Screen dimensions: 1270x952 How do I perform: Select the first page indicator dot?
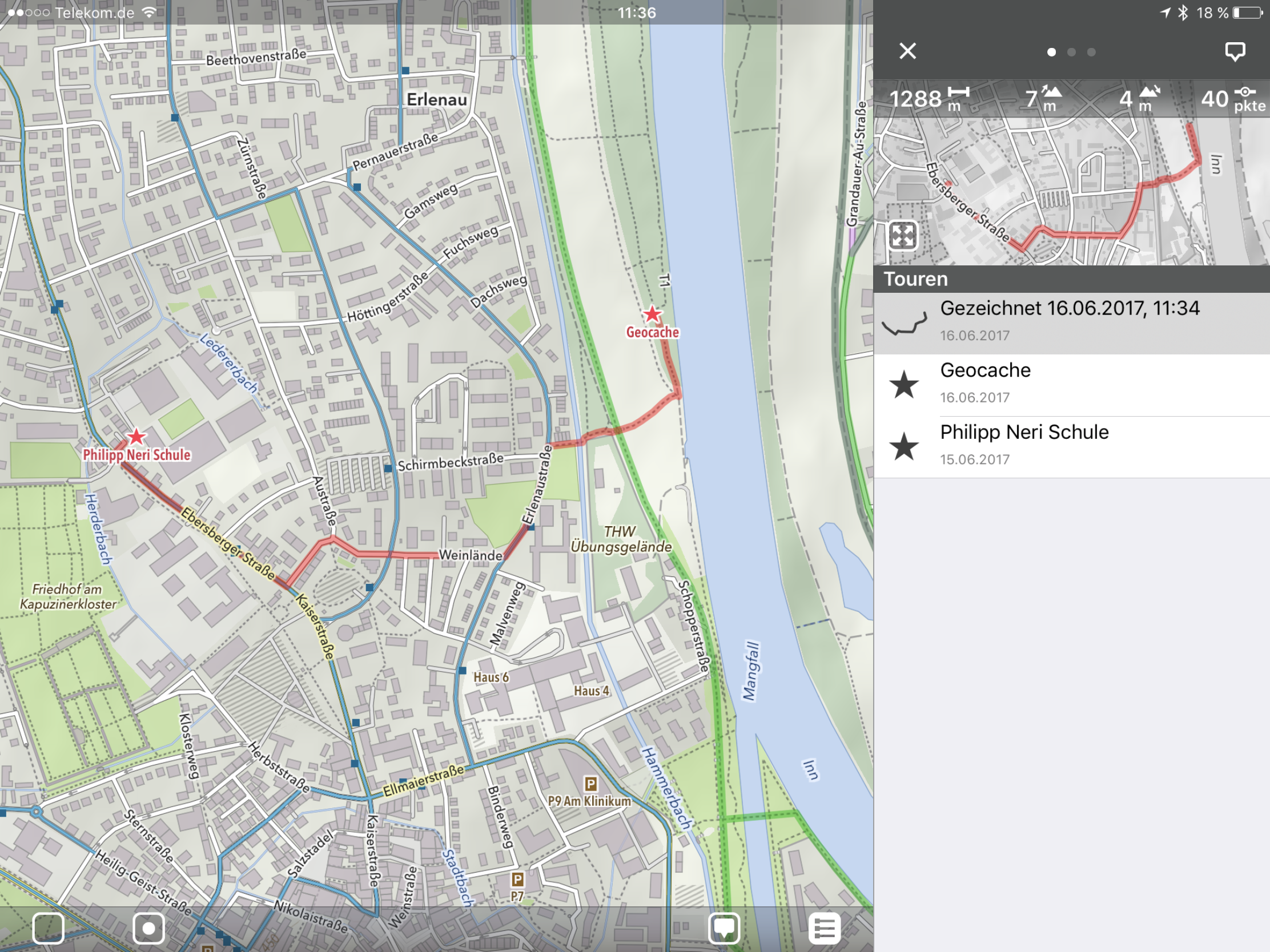(x=1051, y=52)
